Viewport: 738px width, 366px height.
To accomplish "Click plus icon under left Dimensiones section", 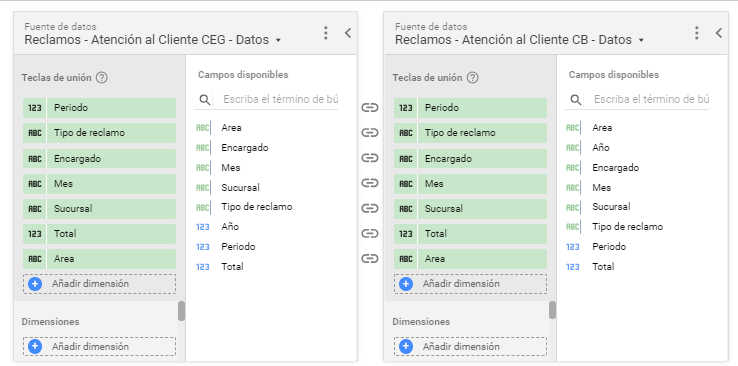I will pos(35,347).
